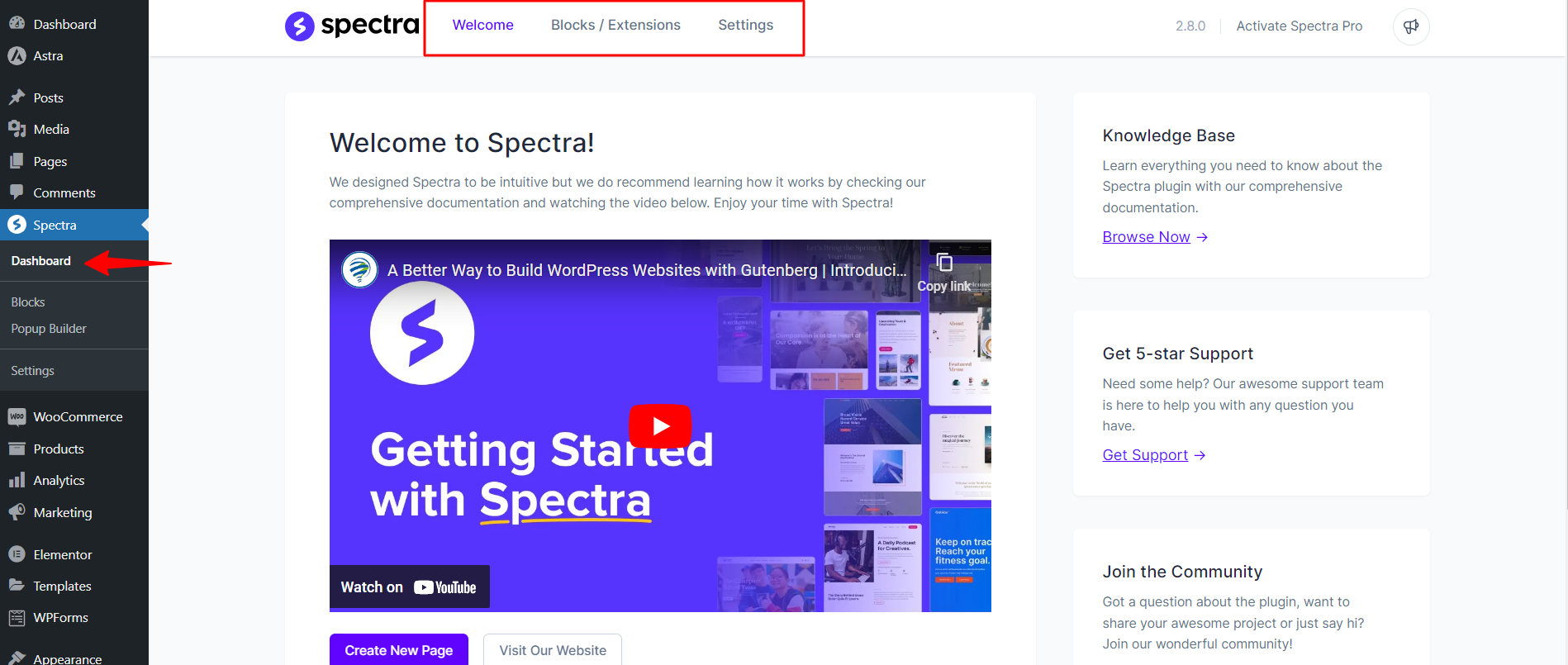The height and width of the screenshot is (665, 1568).
Task: Click the Join the Community heading
Action: [1182, 572]
